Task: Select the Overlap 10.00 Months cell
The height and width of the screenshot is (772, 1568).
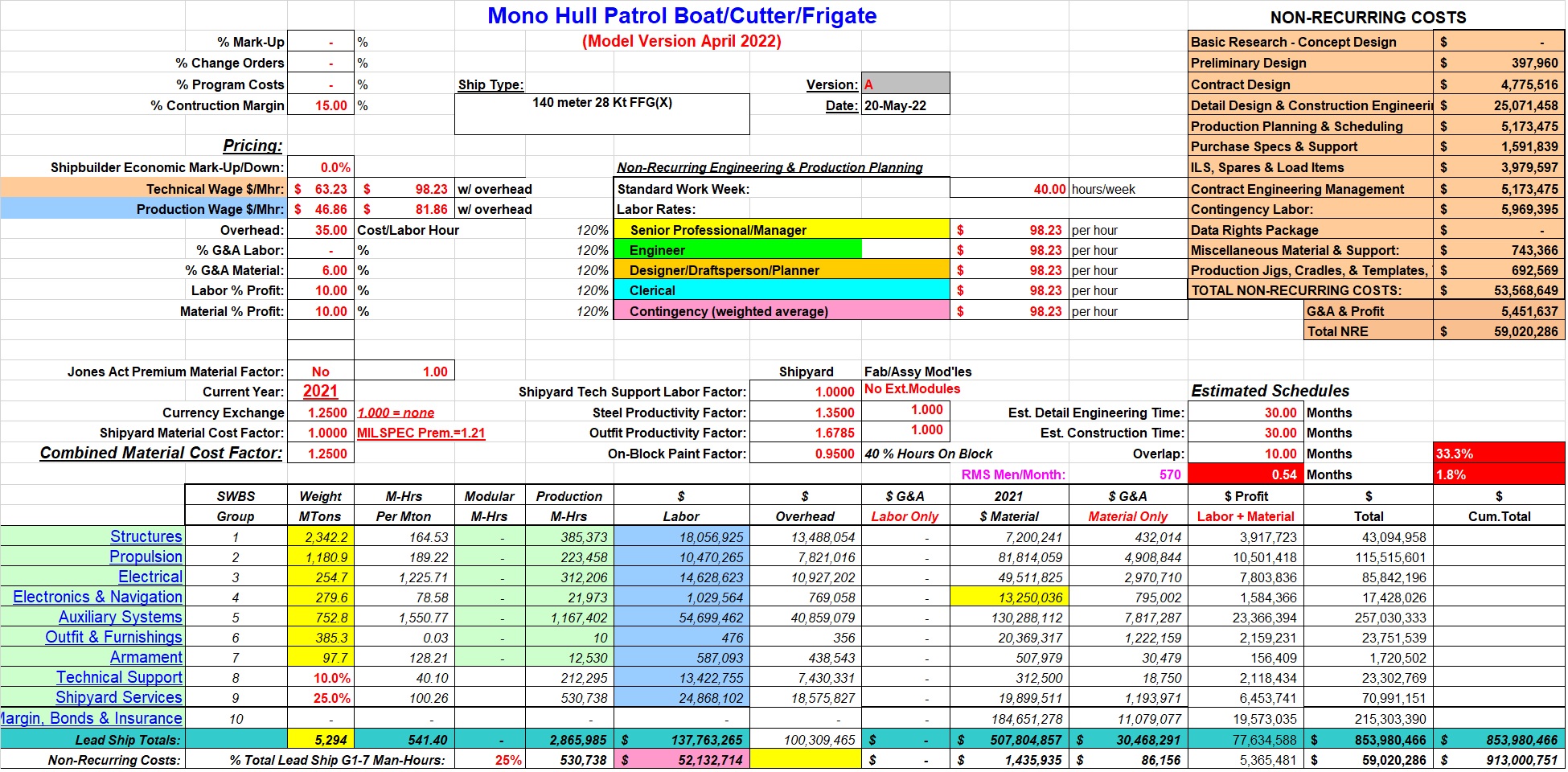Action: (x=1246, y=454)
